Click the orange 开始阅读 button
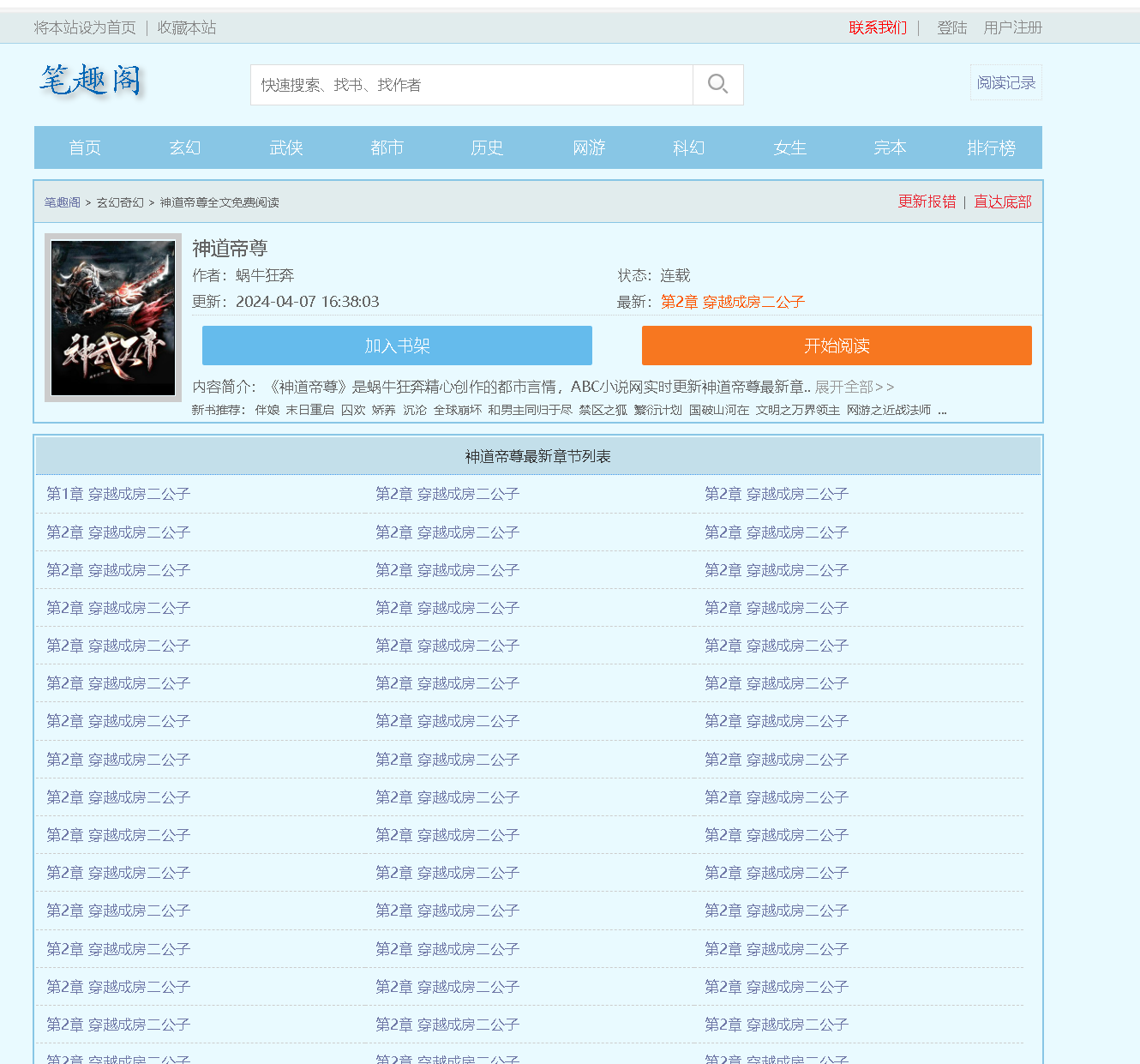This screenshot has height=1064, width=1140. click(837, 346)
